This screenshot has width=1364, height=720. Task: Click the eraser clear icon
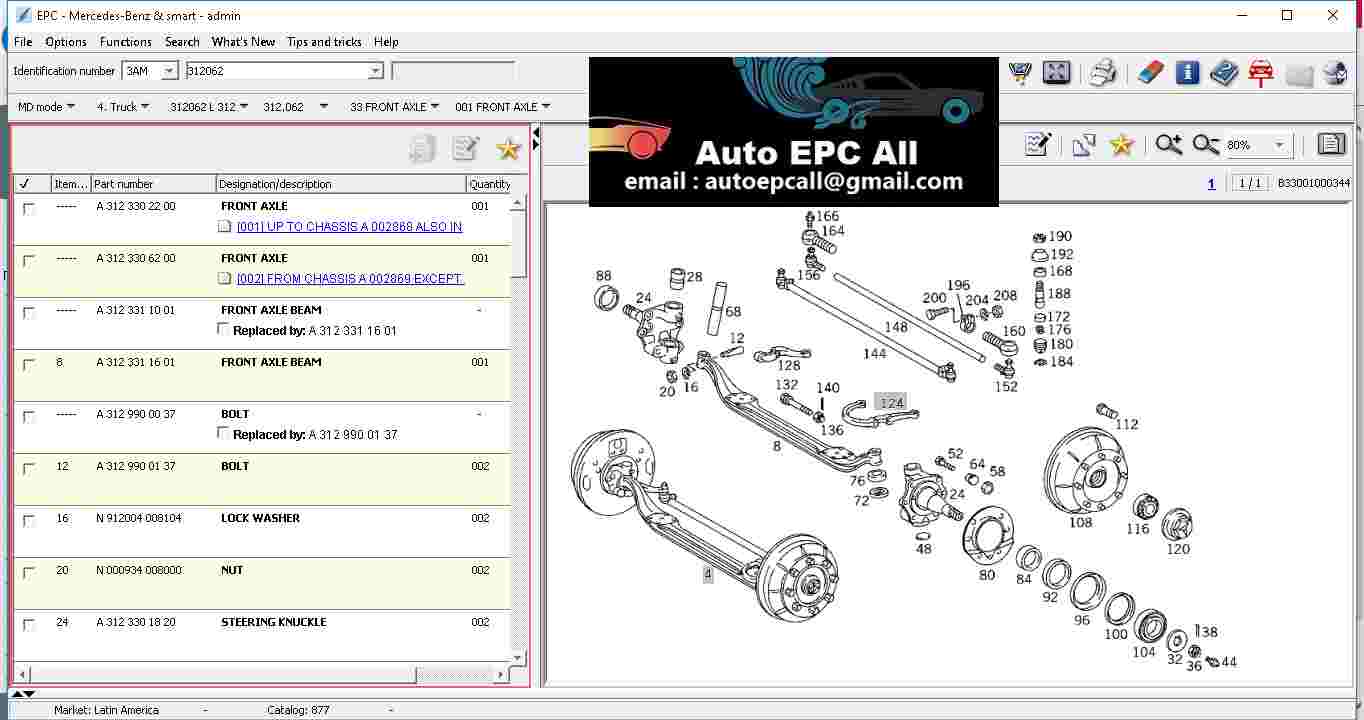click(1151, 73)
